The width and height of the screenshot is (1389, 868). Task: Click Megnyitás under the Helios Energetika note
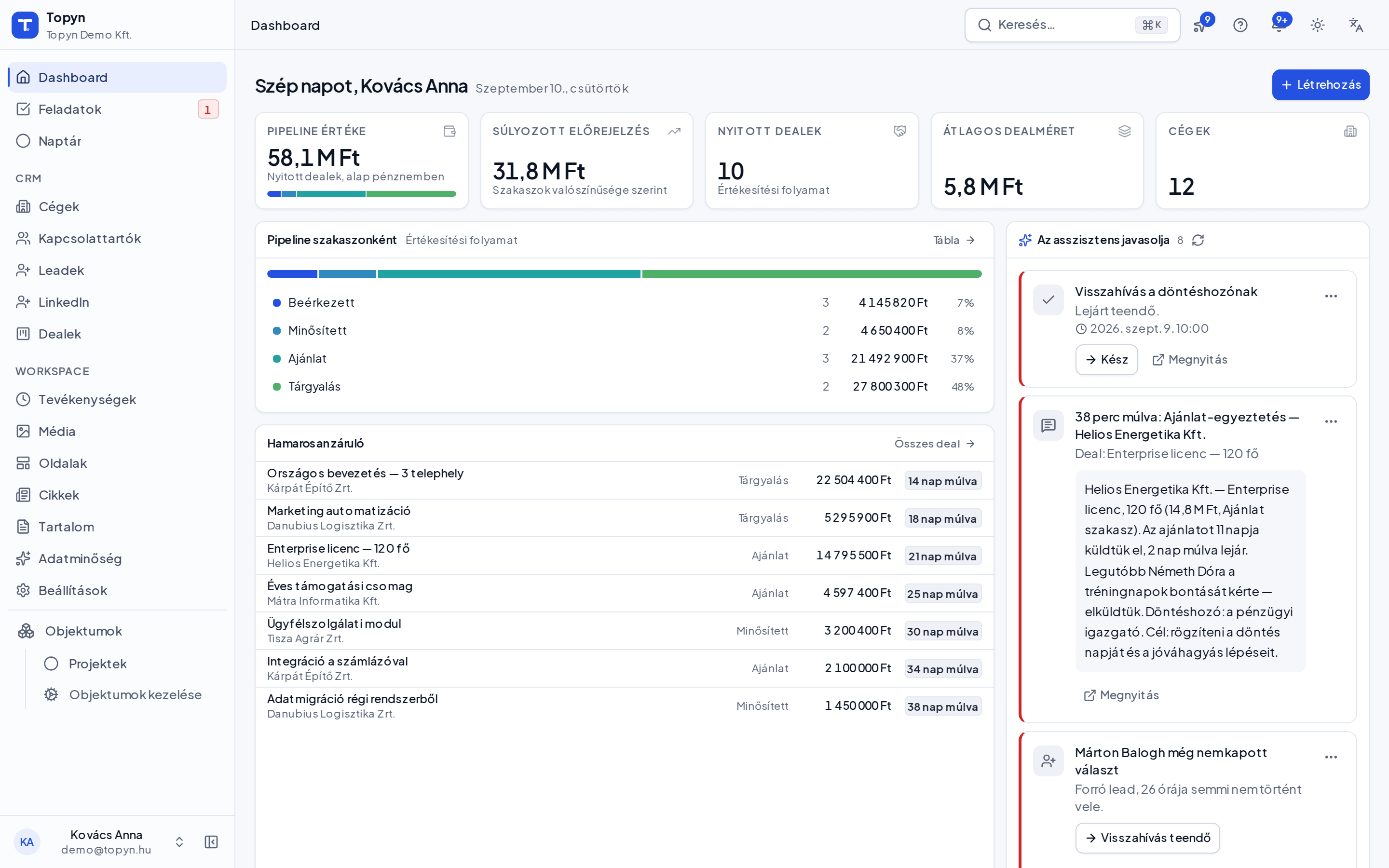(1121, 695)
